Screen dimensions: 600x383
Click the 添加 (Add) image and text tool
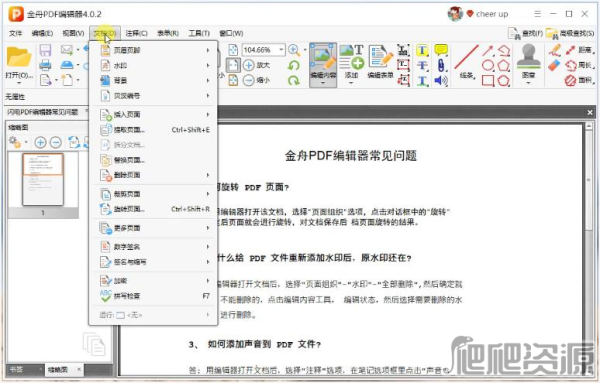[x=351, y=64]
